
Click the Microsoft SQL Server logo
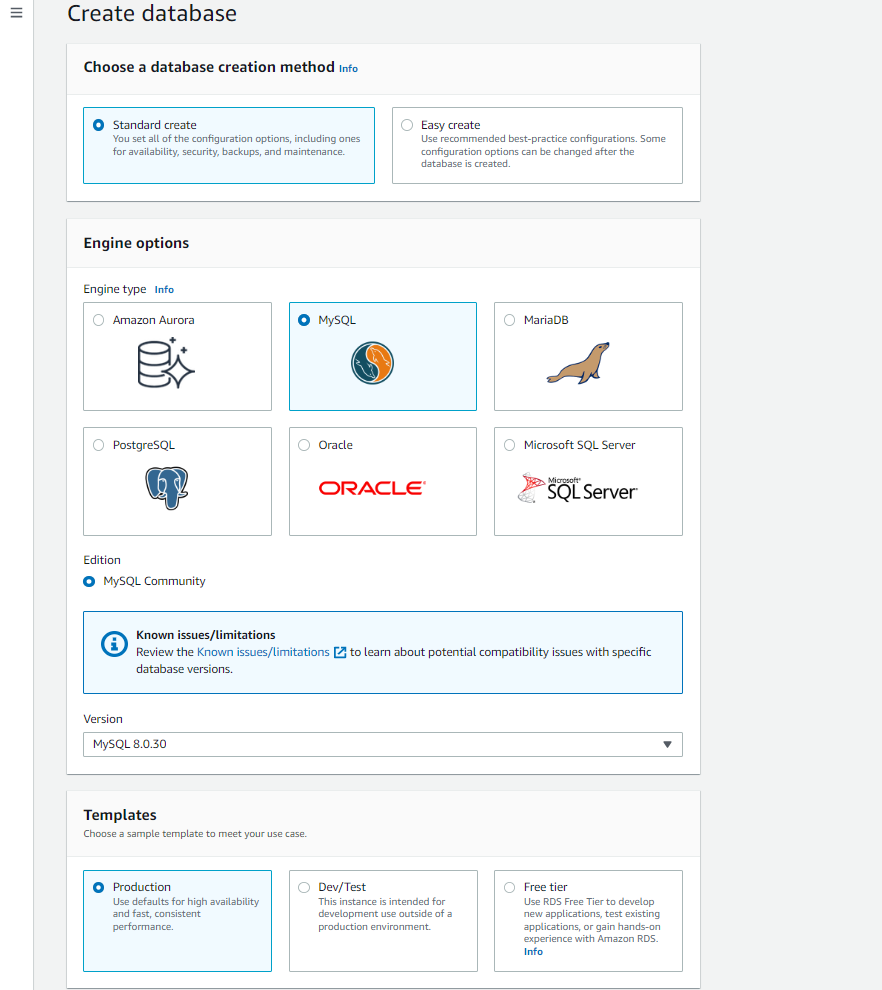click(x=578, y=488)
